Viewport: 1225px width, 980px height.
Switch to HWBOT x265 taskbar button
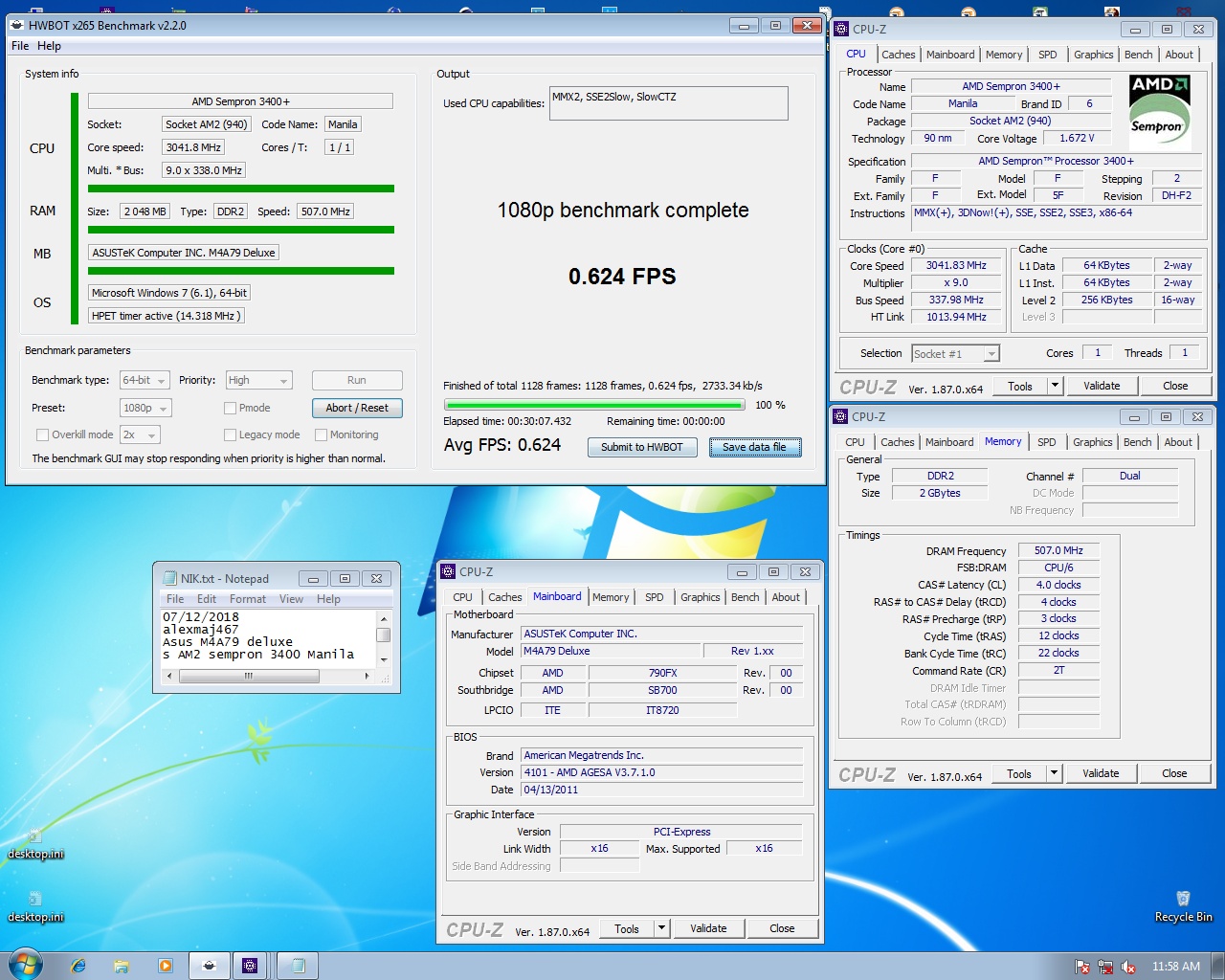click(x=210, y=966)
